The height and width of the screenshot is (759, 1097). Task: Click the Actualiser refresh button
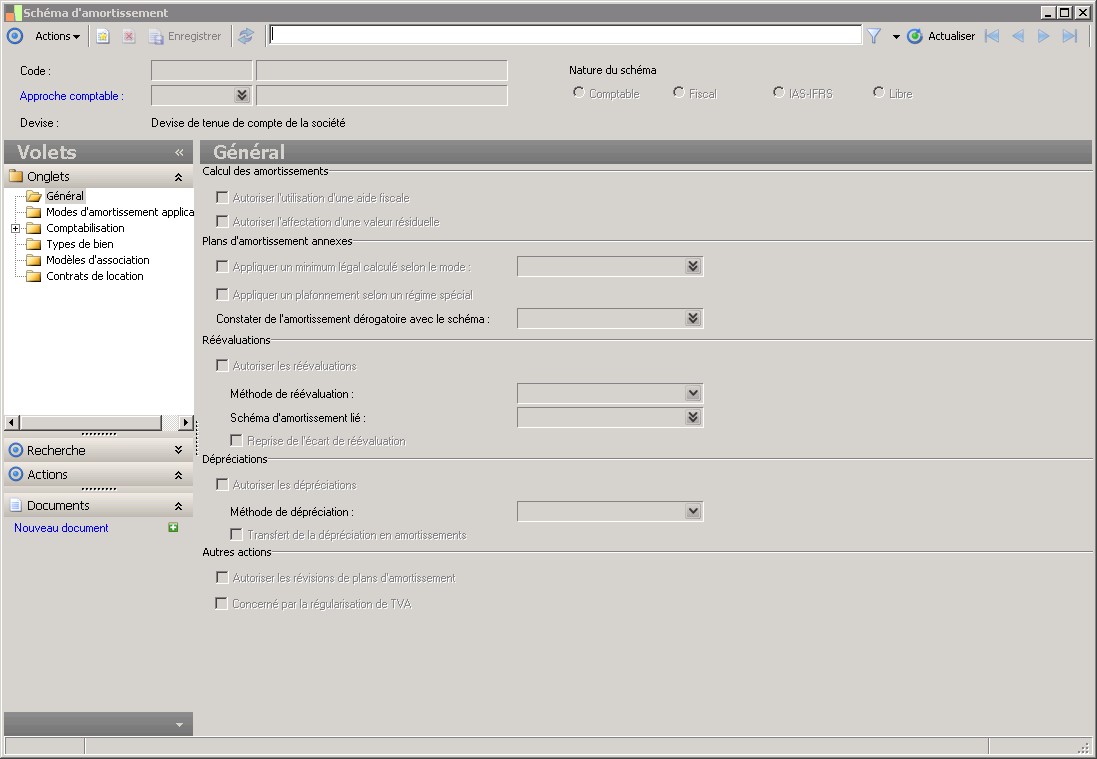pos(941,36)
